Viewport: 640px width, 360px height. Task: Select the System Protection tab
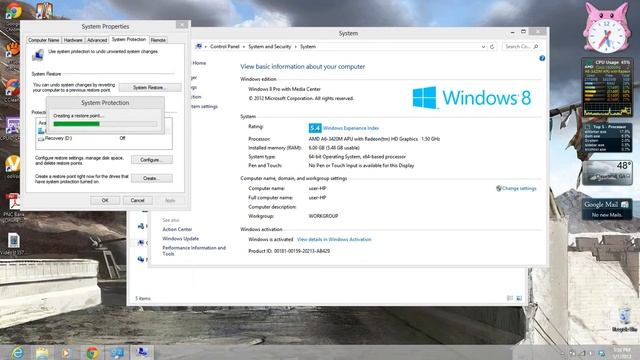(129, 40)
